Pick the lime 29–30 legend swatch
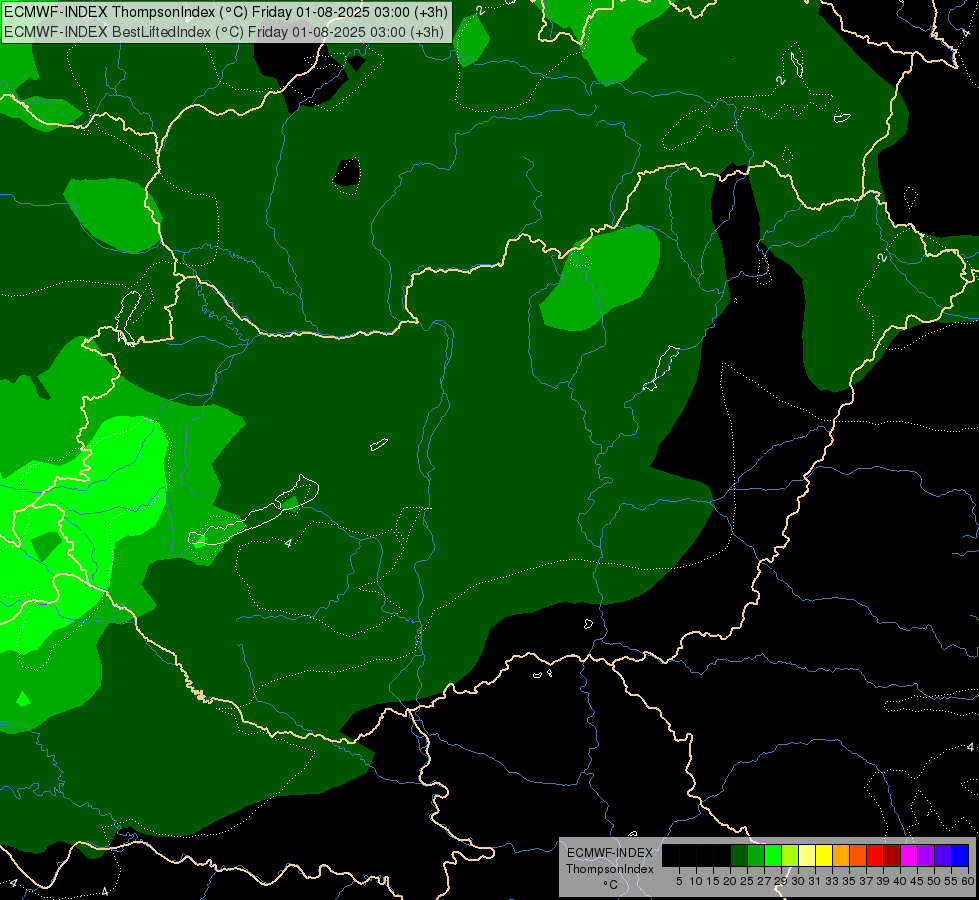979x900 pixels. tap(790, 855)
